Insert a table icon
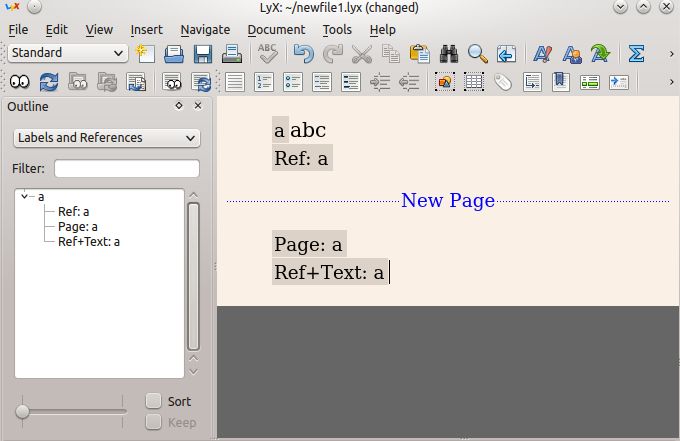Screen dimensions: 680x441 (474, 82)
